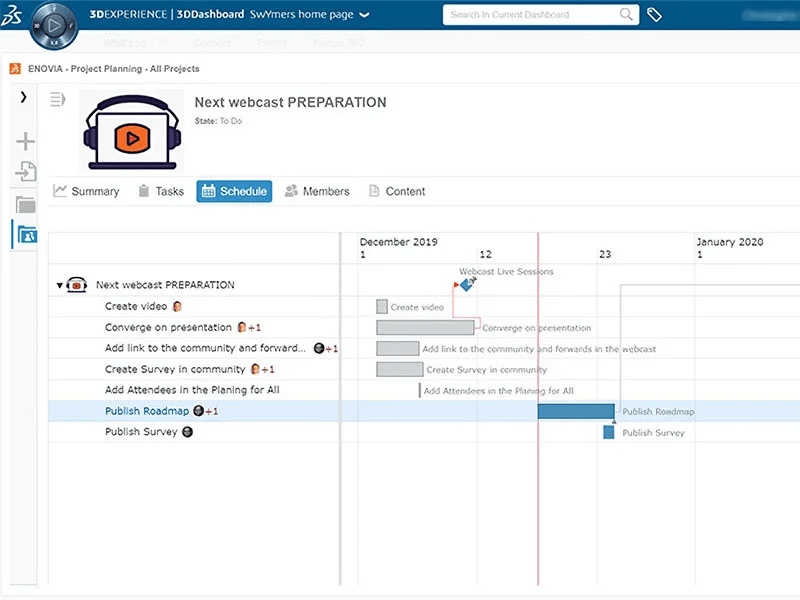Expand the collapsed left sidebar panel arrow
This screenshot has height=600, width=800.
pyautogui.click(x=23, y=98)
